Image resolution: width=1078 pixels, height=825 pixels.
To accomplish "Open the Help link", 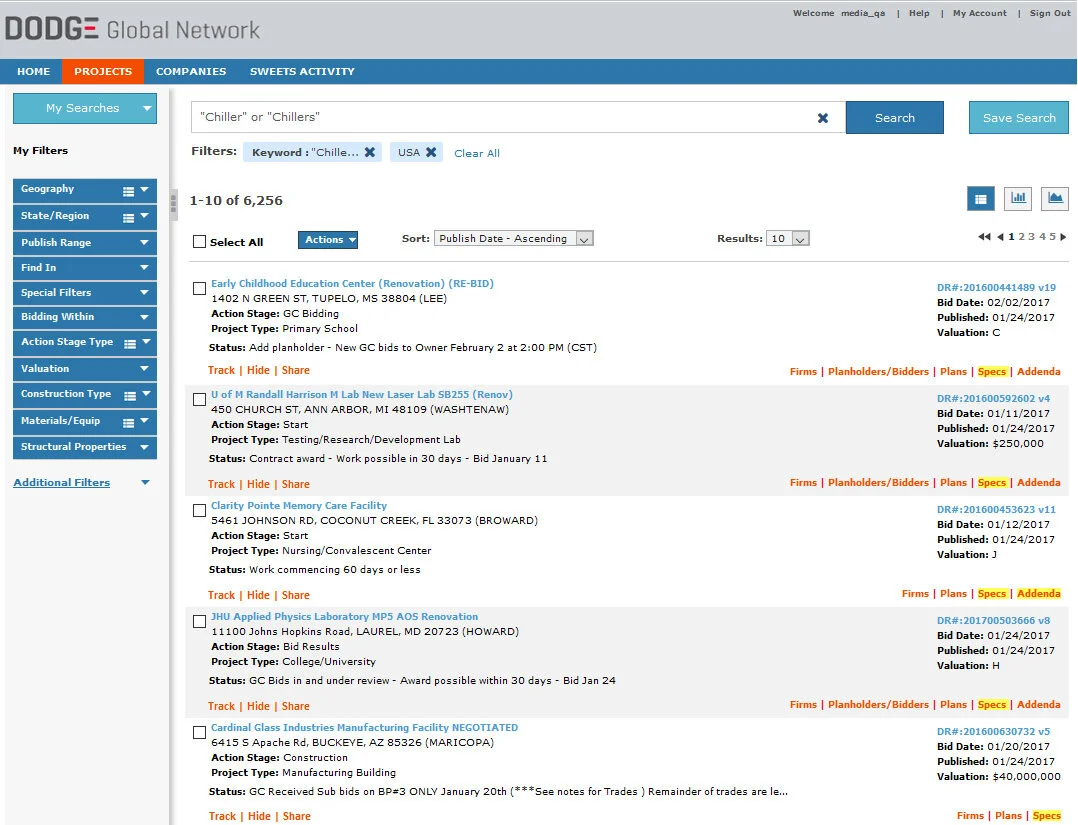I will point(919,13).
